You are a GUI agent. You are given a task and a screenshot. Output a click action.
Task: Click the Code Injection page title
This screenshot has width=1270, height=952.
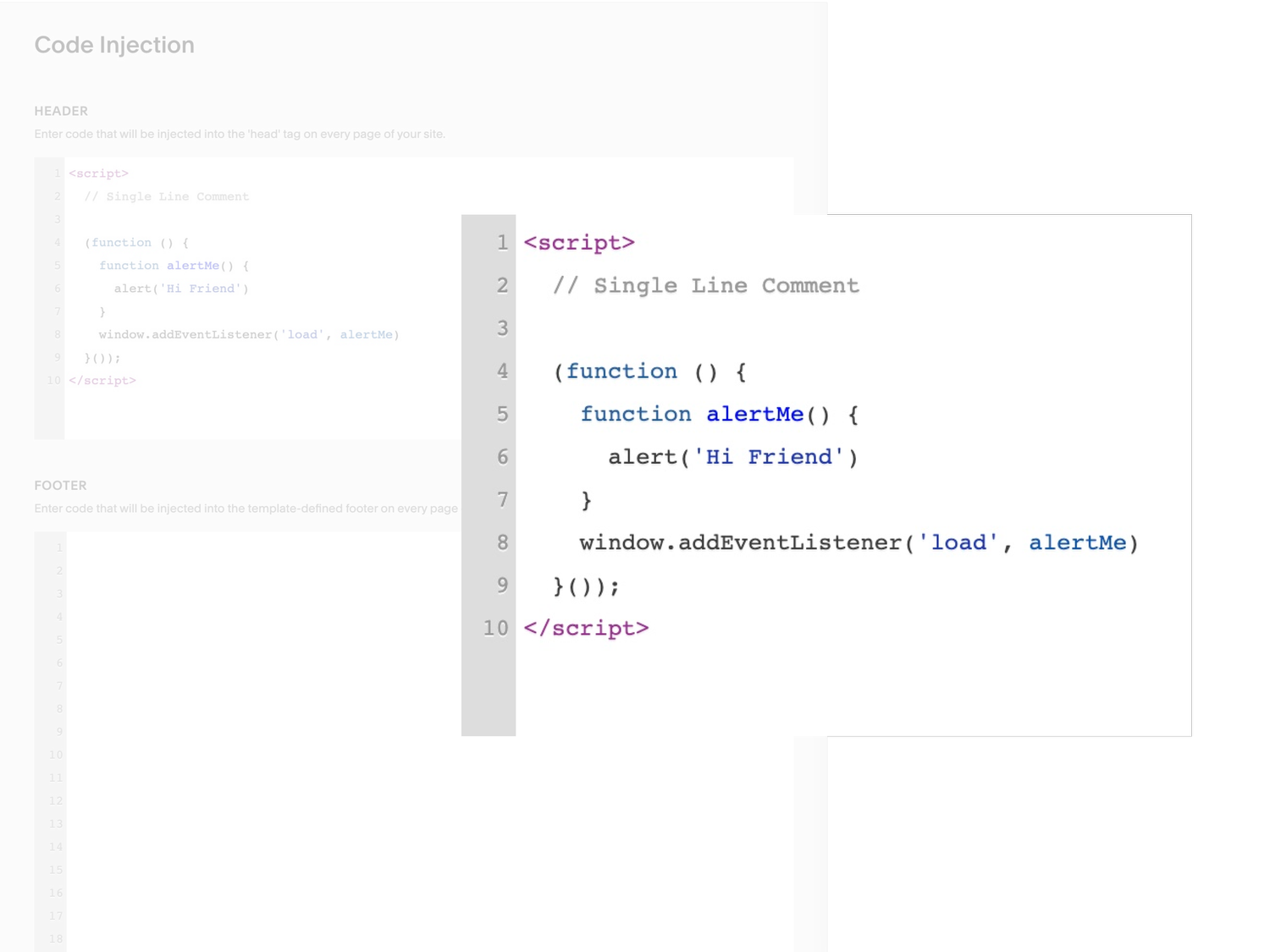click(114, 45)
